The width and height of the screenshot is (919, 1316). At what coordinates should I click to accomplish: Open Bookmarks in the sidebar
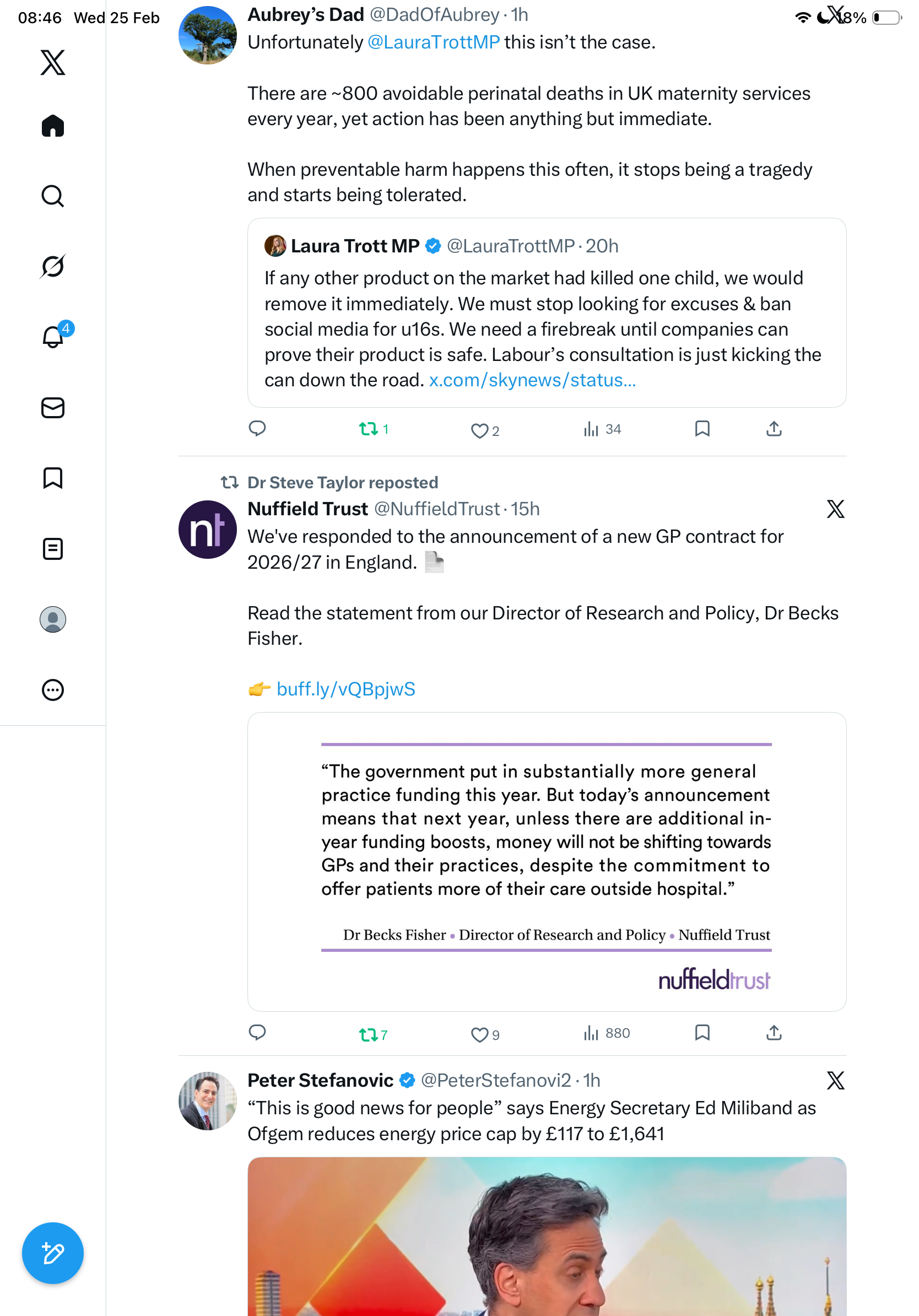point(53,478)
